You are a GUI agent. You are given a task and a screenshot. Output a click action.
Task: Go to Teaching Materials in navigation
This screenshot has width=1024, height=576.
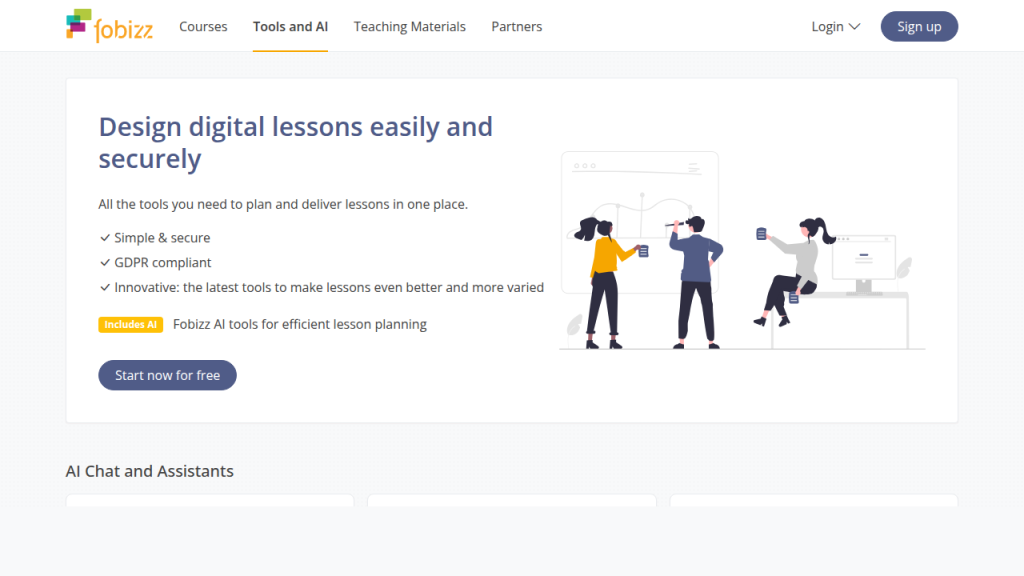click(409, 27)
